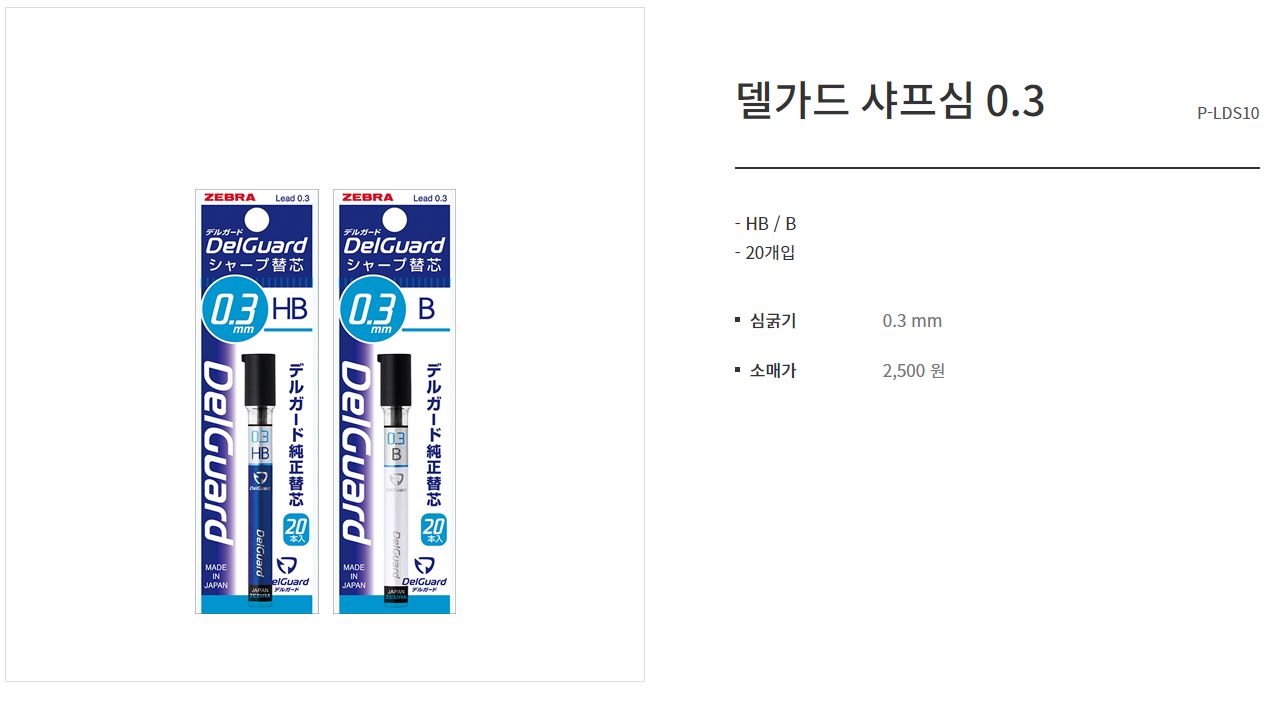Click the 20개입 quantity line
The height and width of the screenshot is (708, 1282).
point(765,253)
